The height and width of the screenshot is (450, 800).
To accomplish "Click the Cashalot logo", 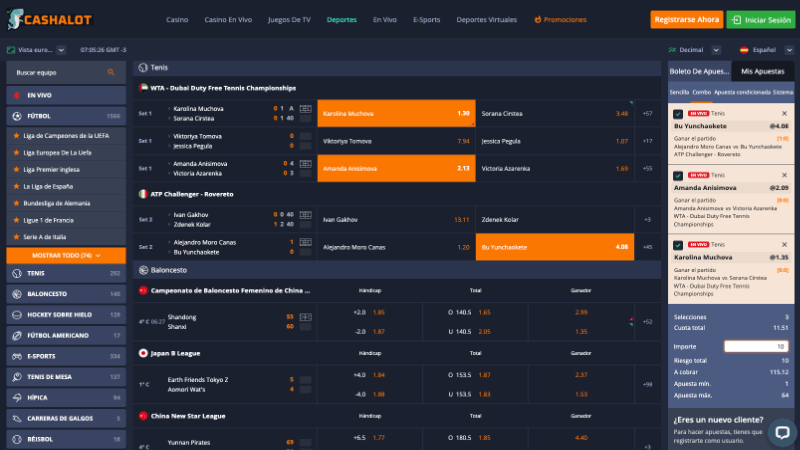I will point(49,19).
